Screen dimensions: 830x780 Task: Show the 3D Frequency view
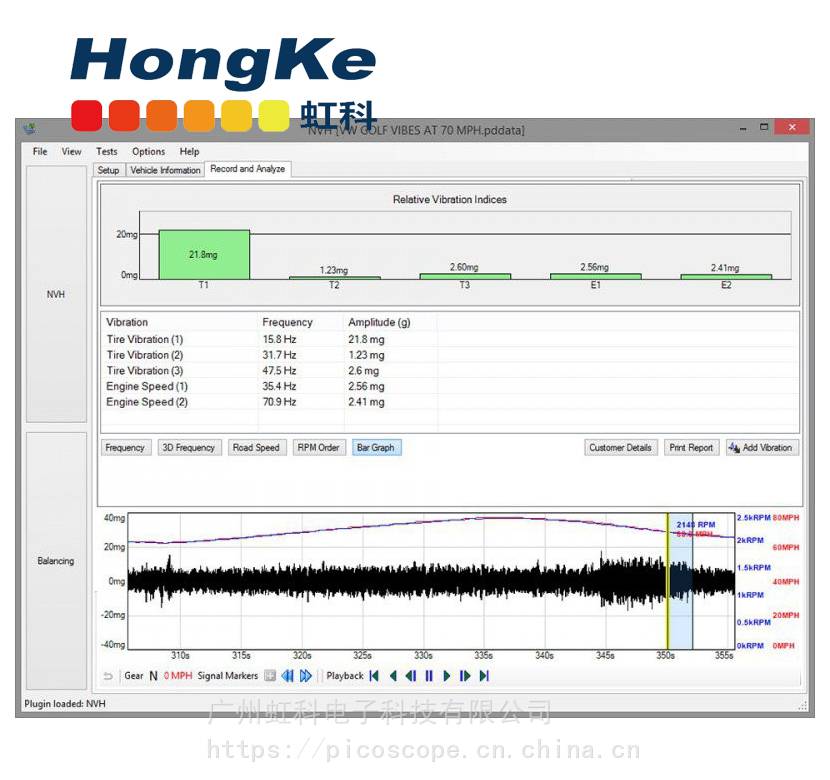click(189, 448)
